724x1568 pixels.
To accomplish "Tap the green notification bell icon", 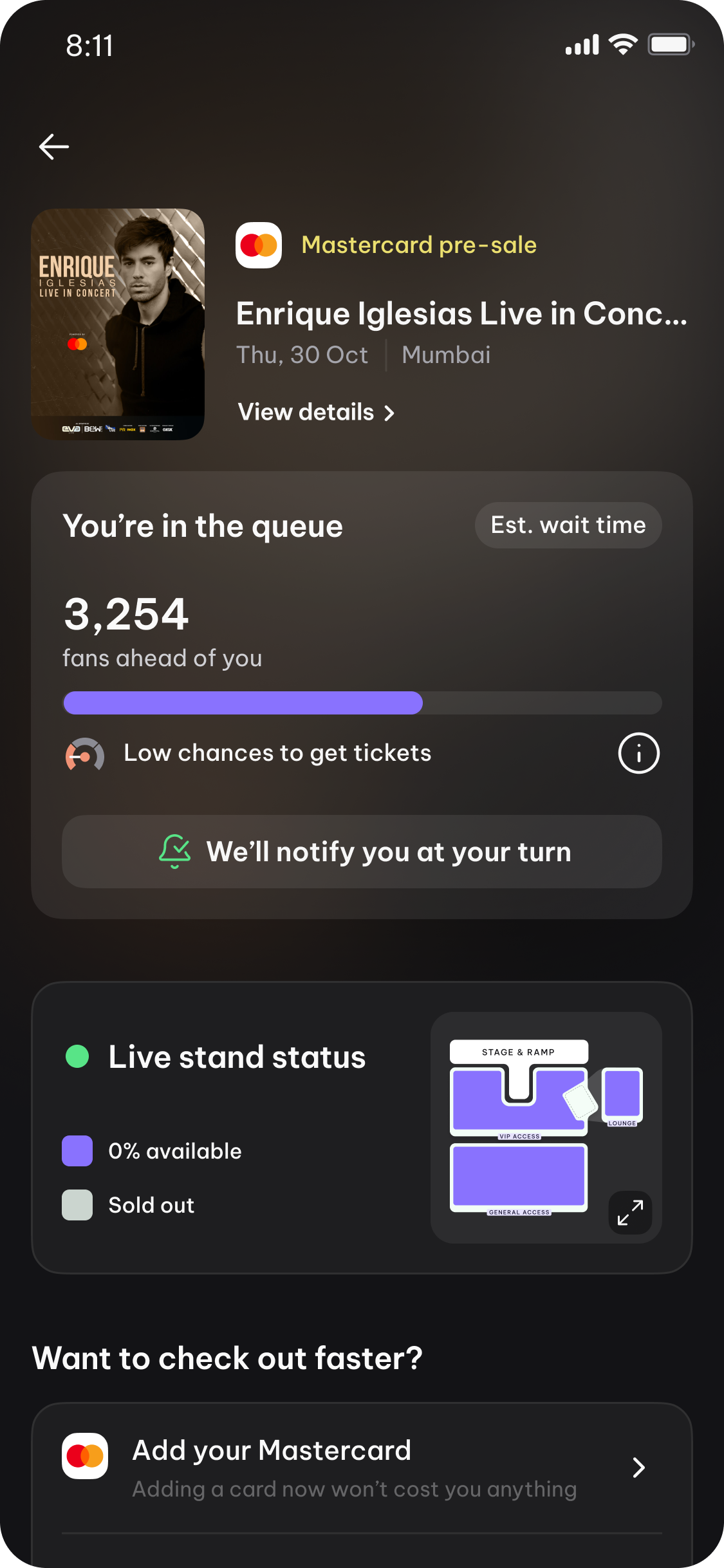I will coord(174,851).
